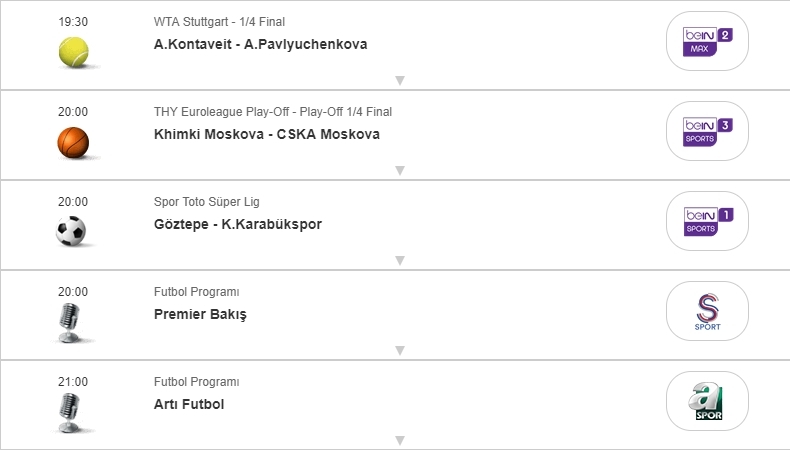Open the Khimki Moskova - CSKA Moskova match
790x450 pixels.
click(267, 134)
